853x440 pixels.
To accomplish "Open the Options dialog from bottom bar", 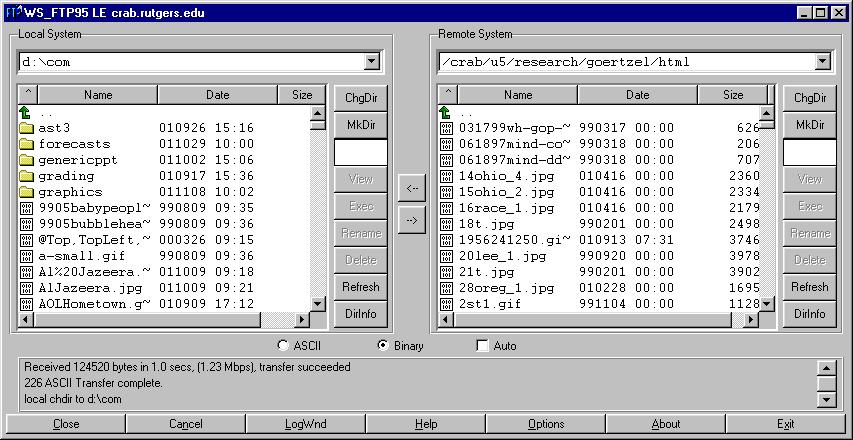I will pos(546,424).
